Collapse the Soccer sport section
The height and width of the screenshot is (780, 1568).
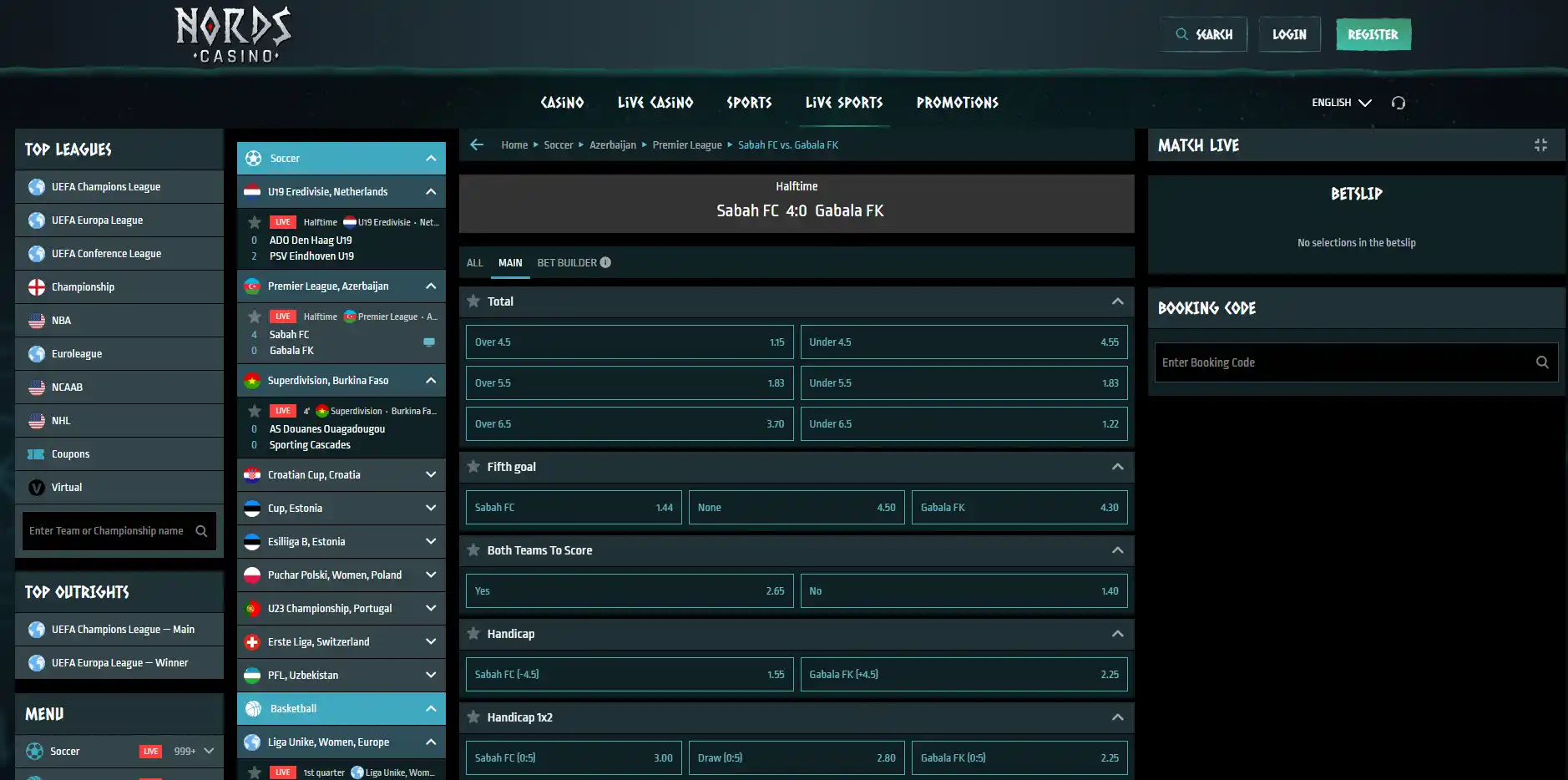[431, 158]
